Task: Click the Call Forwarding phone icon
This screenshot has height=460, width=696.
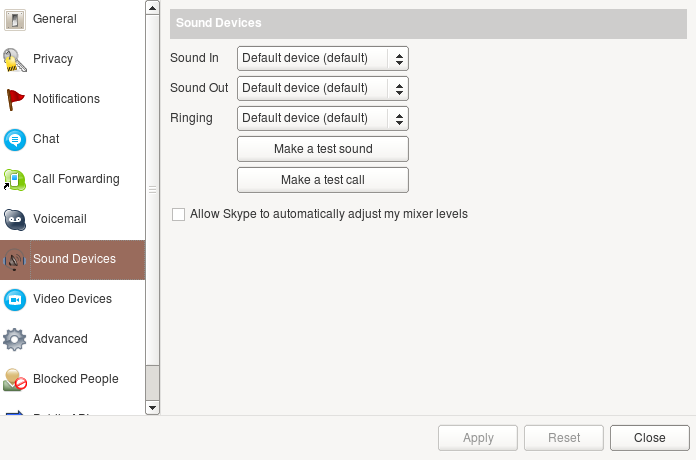Action: point(15,179)
